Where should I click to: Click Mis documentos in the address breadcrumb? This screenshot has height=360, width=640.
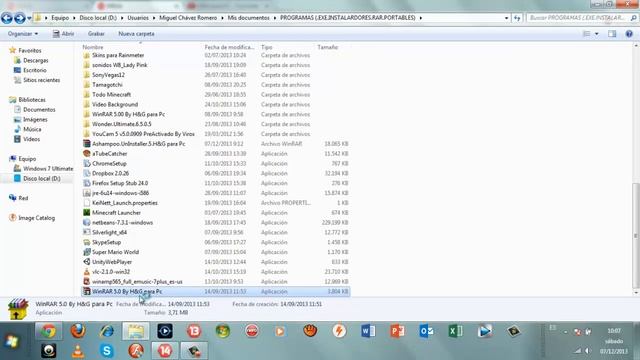[x=249, y=18]
